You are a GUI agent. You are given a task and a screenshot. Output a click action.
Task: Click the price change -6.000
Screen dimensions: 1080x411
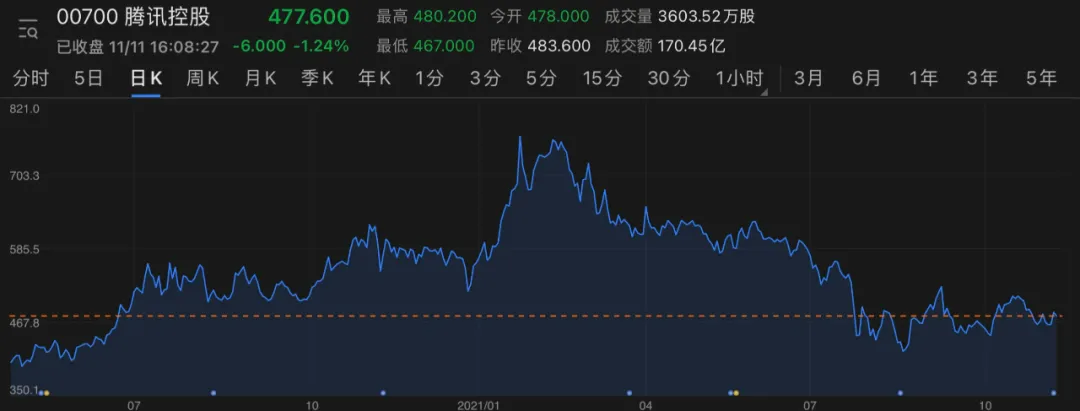click(260, 47)
